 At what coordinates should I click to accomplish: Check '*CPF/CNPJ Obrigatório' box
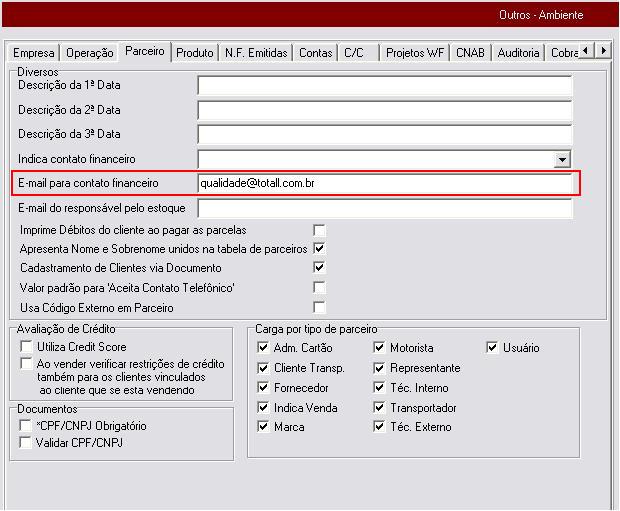pyautogui.click(x=27, y=426)
